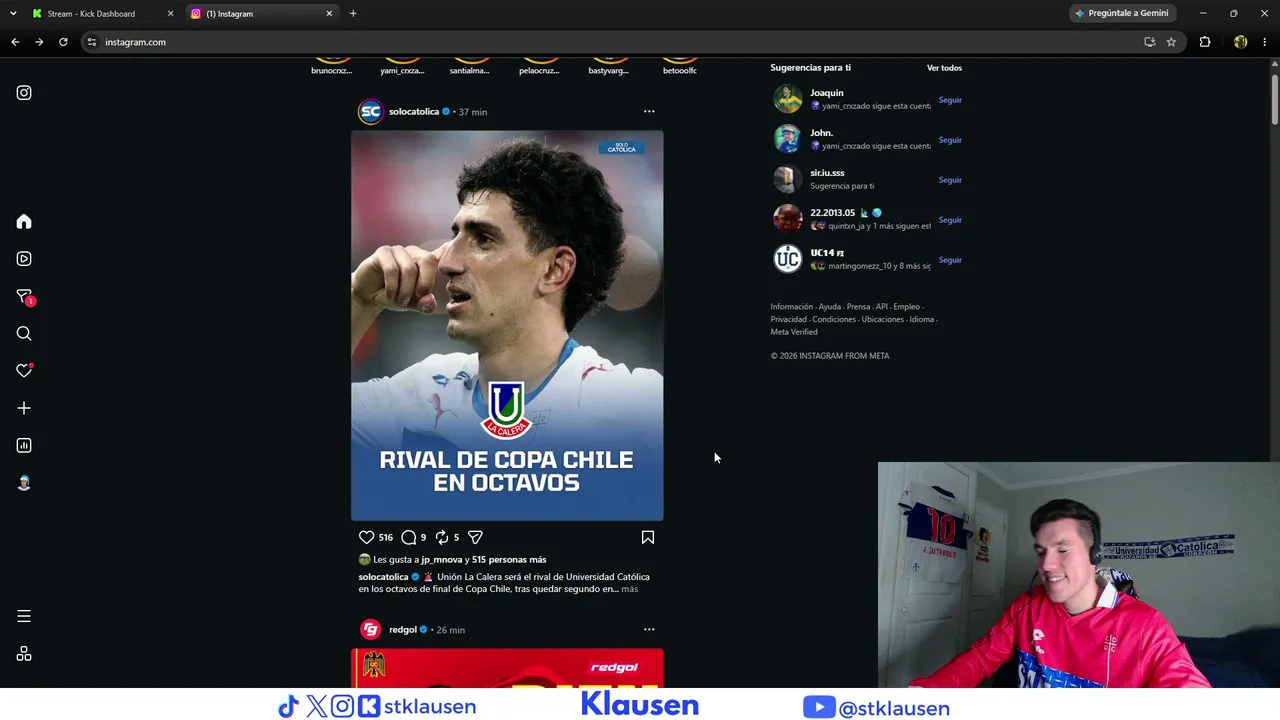Open Meta Verified footer link

794,332
